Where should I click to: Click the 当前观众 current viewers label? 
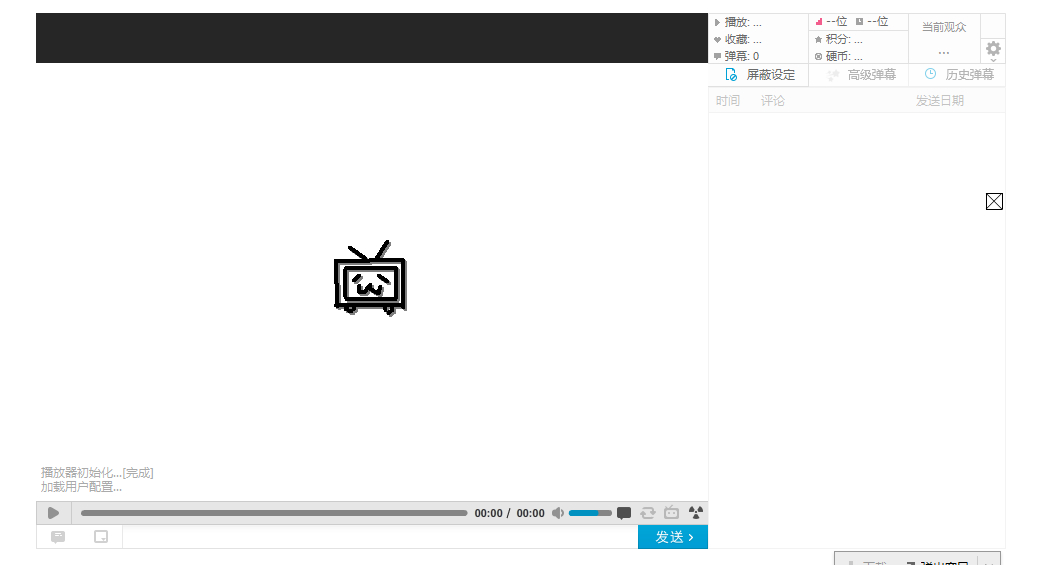[x=944, y=27]
